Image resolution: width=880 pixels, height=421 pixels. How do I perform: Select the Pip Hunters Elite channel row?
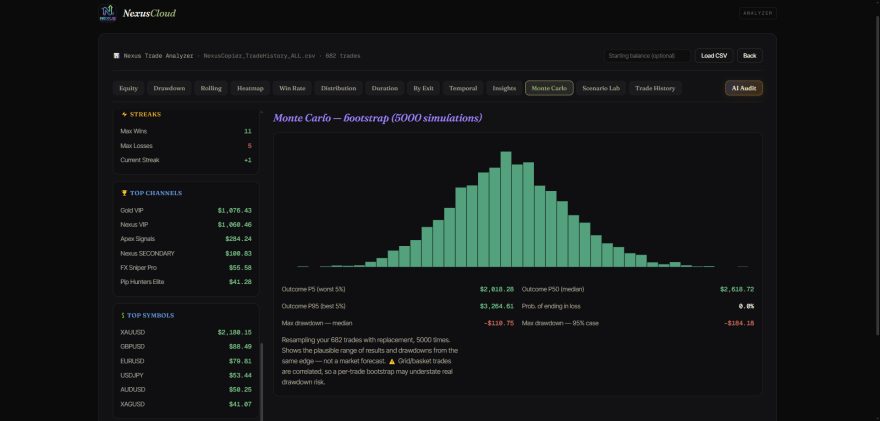186,282
